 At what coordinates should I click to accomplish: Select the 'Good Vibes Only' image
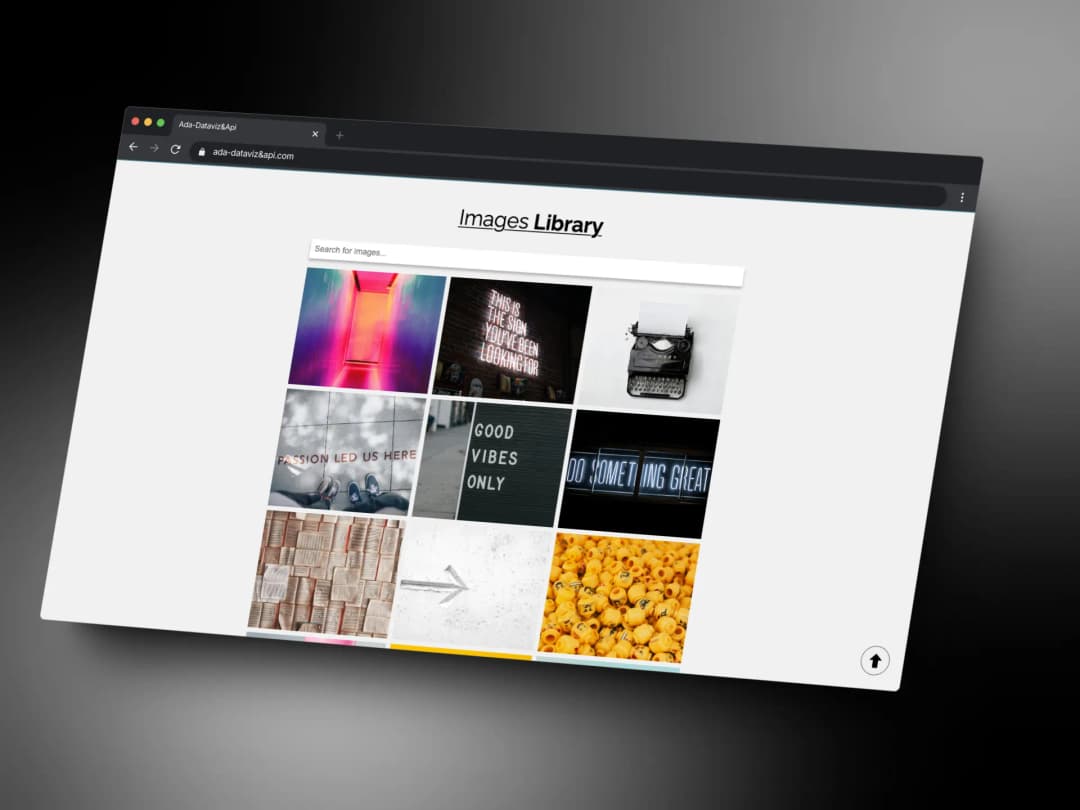click(495, 462)
